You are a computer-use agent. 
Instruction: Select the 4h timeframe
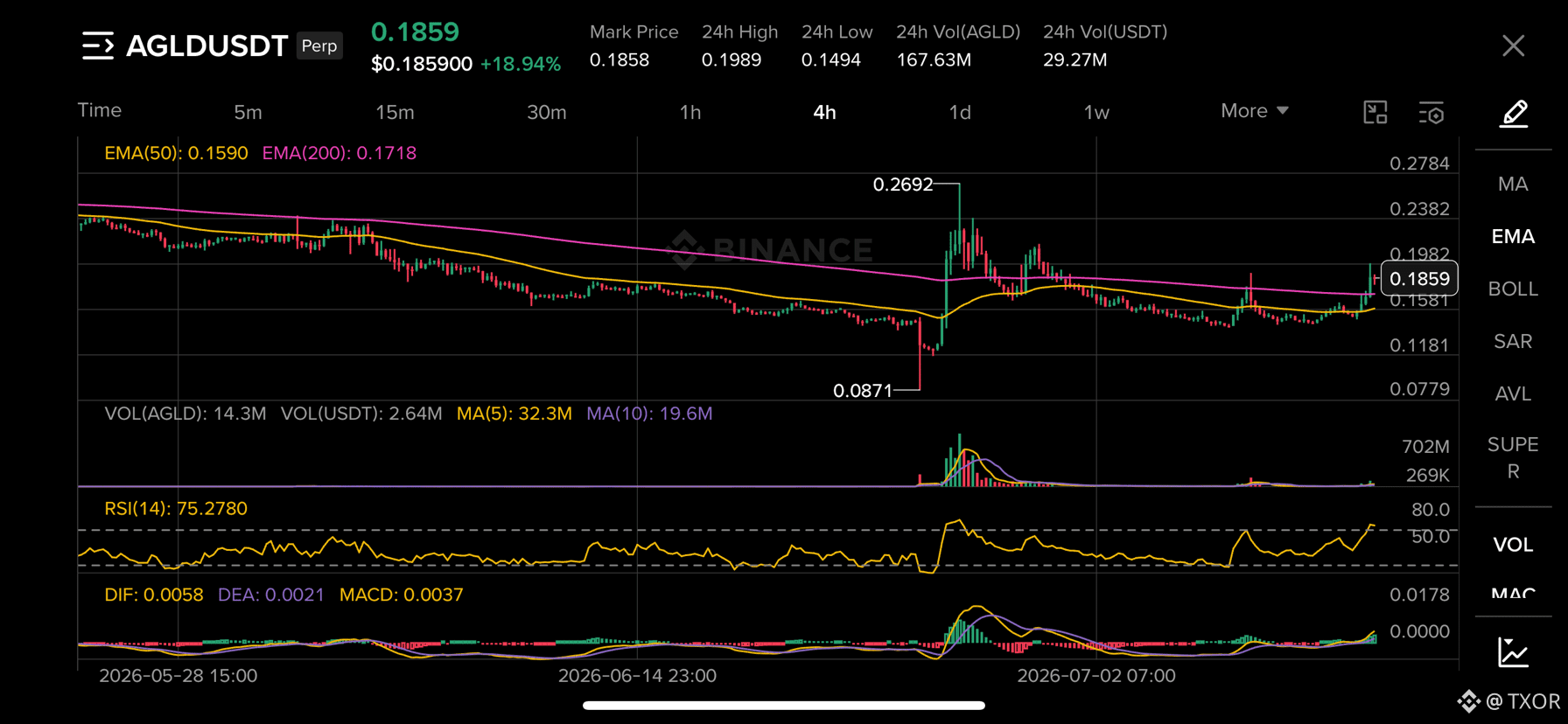point(824,112)
